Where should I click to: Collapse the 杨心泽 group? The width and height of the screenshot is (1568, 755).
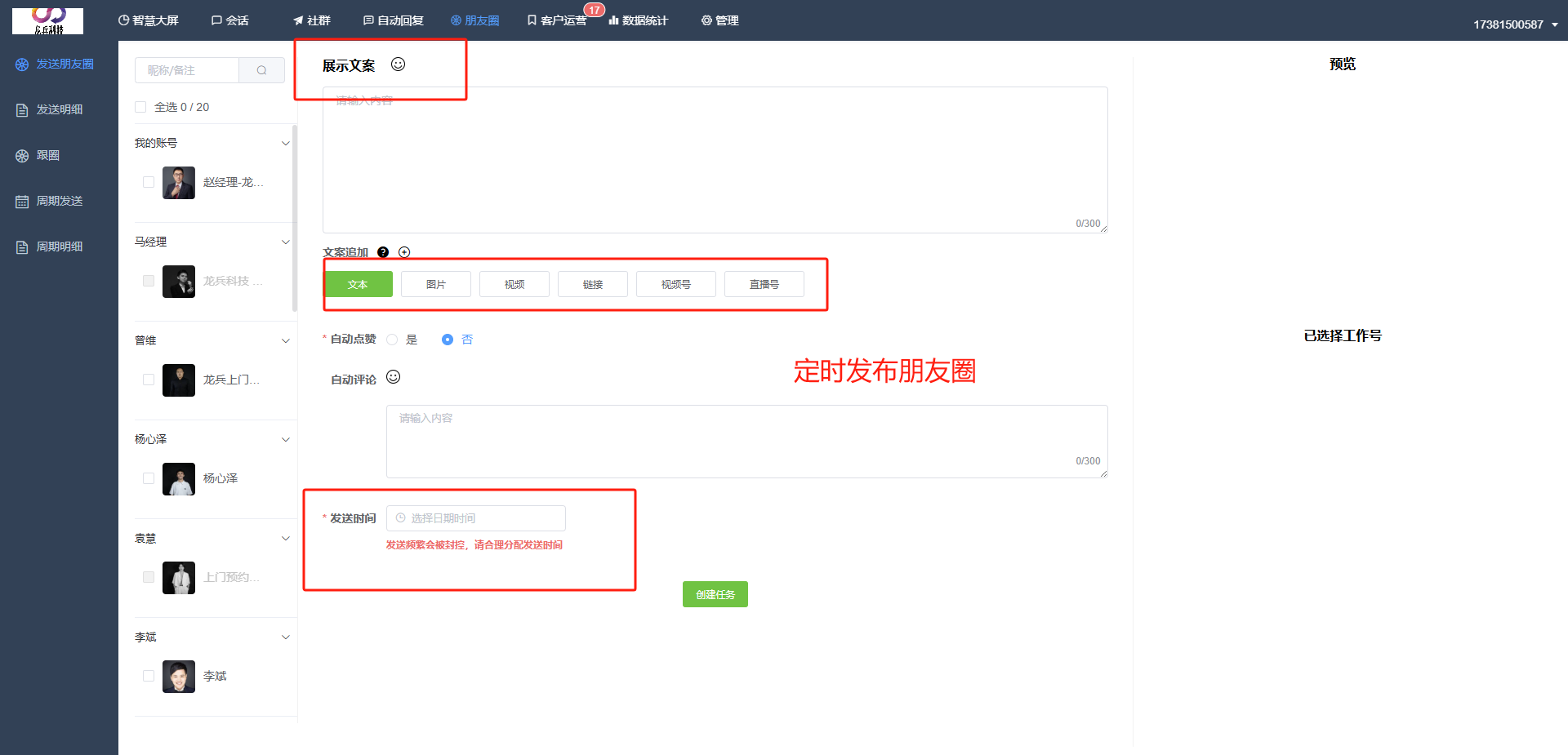point(286,439)
